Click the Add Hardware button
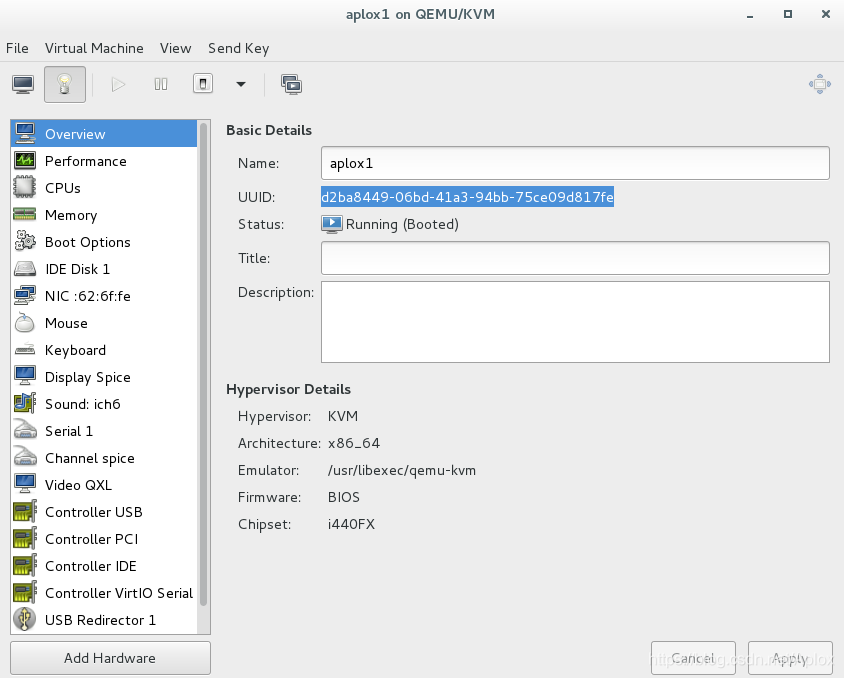This screenshot has width=844, height=678. pyautogui.click(x=110, y=658)
